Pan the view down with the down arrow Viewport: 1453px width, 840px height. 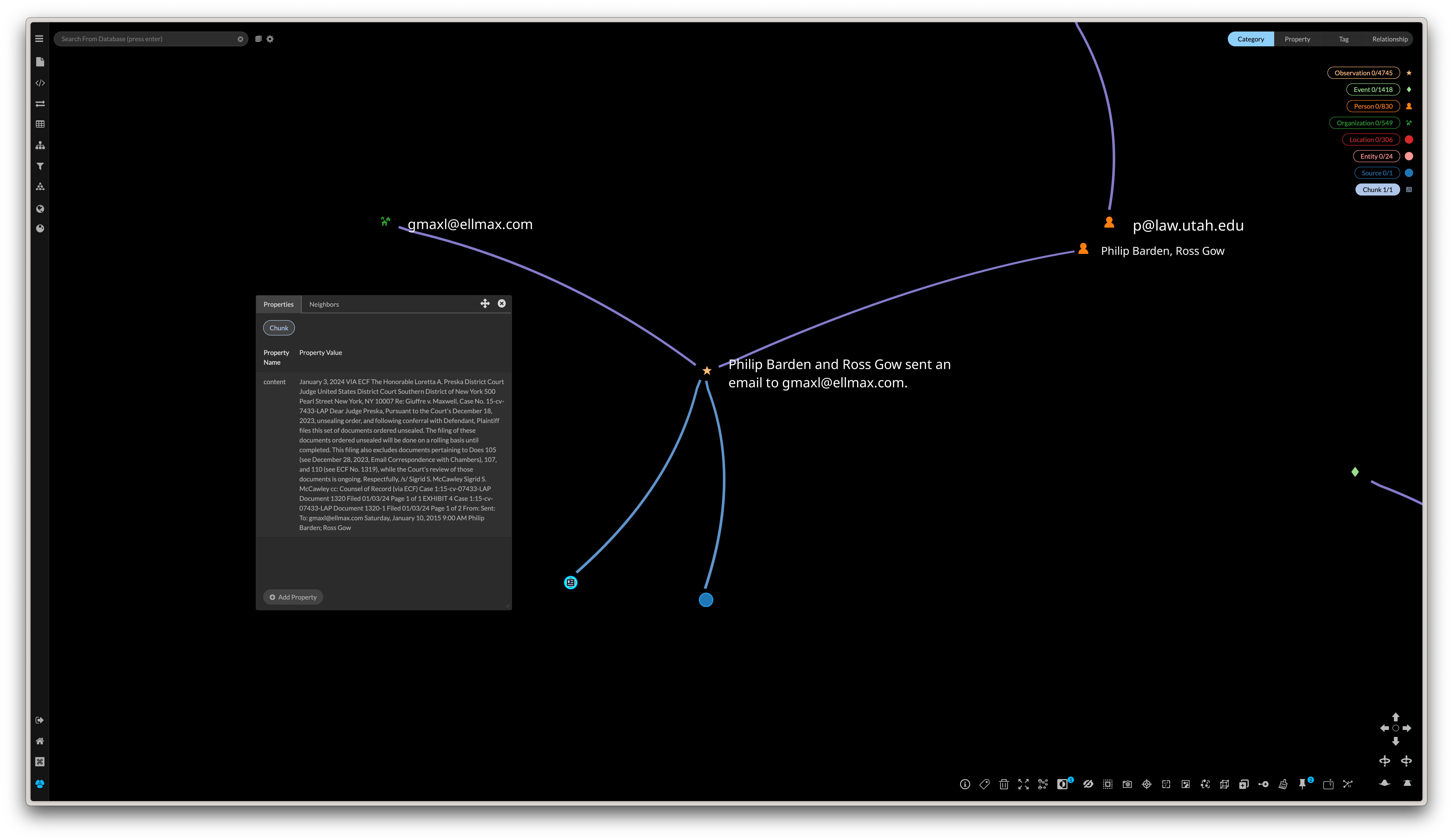[1395, 741]
